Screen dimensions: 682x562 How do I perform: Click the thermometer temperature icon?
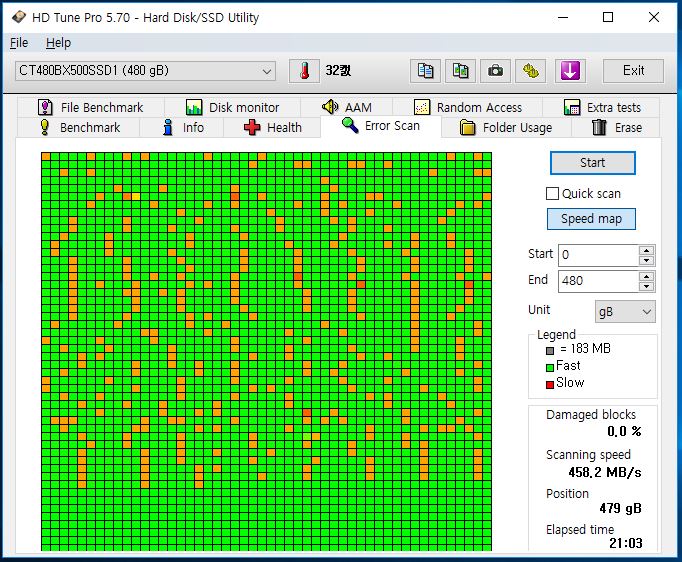[304, 70]
